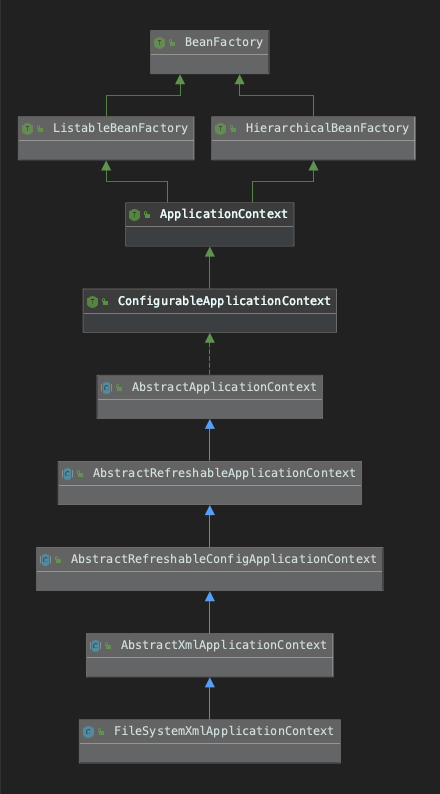Click the AbstractRefreshableConfigApplicationContext abstract class icon
The width and height of the screenshot is (440, 794).
(46, 560)
